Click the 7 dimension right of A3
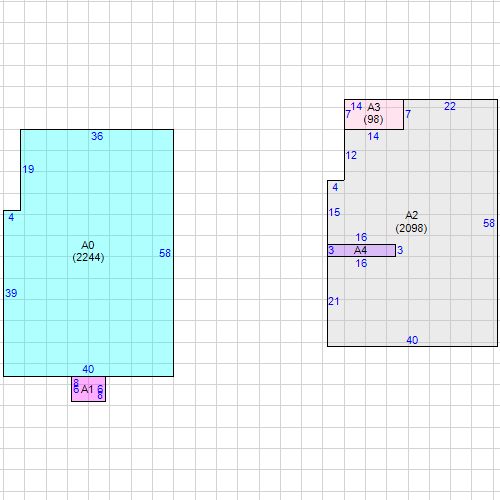The width and height of the screenshot is (500, 500). [408, 114]
